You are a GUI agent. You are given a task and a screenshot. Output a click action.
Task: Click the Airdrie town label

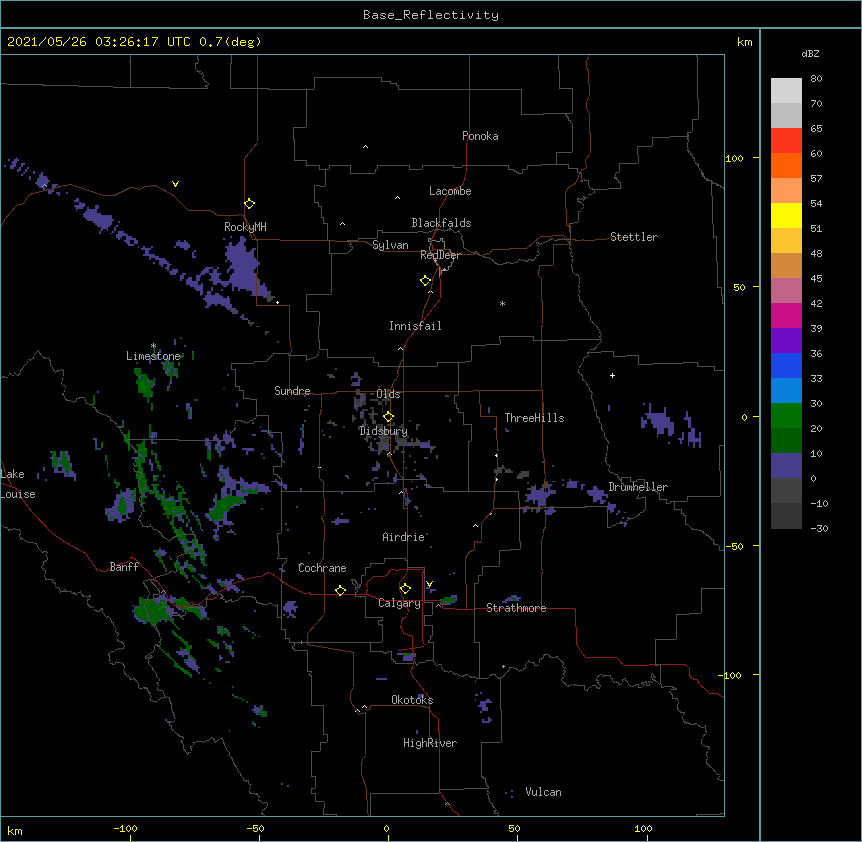(404, 537)
